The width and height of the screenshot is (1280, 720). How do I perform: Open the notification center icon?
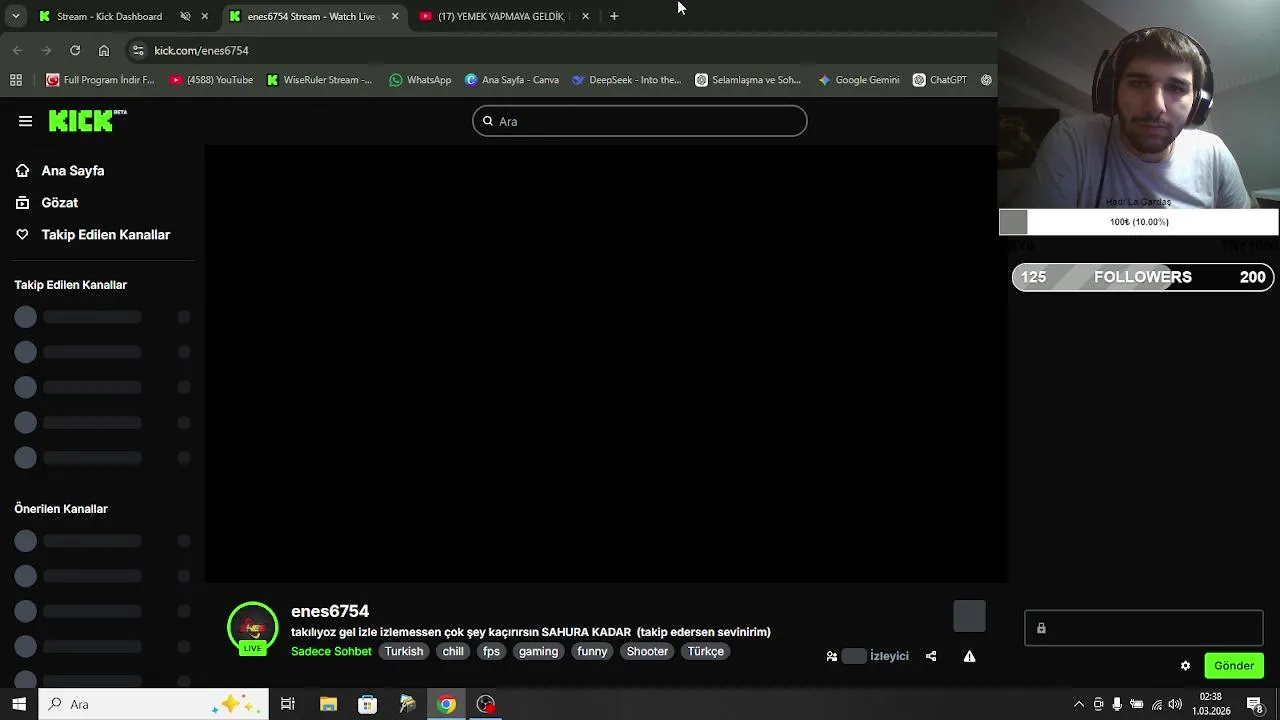click(1254, 705)
